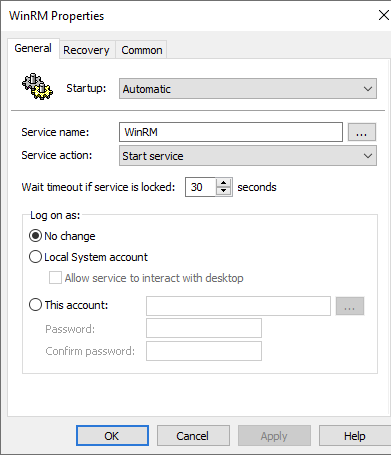Image resolution: width=391 pixels, height=455 pixels.
Task: Open the Recovery tab
Action: [86, 50]
